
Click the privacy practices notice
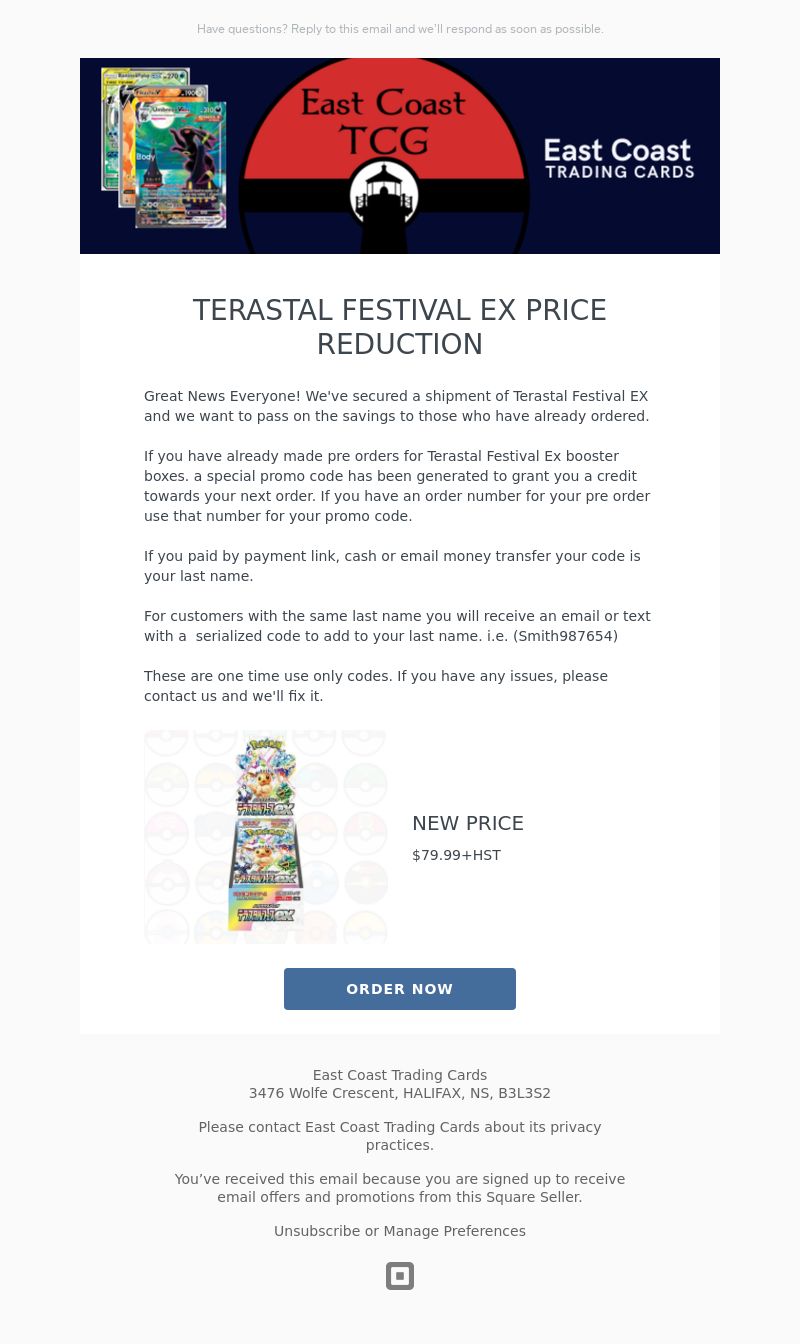tap(400, 1136)
